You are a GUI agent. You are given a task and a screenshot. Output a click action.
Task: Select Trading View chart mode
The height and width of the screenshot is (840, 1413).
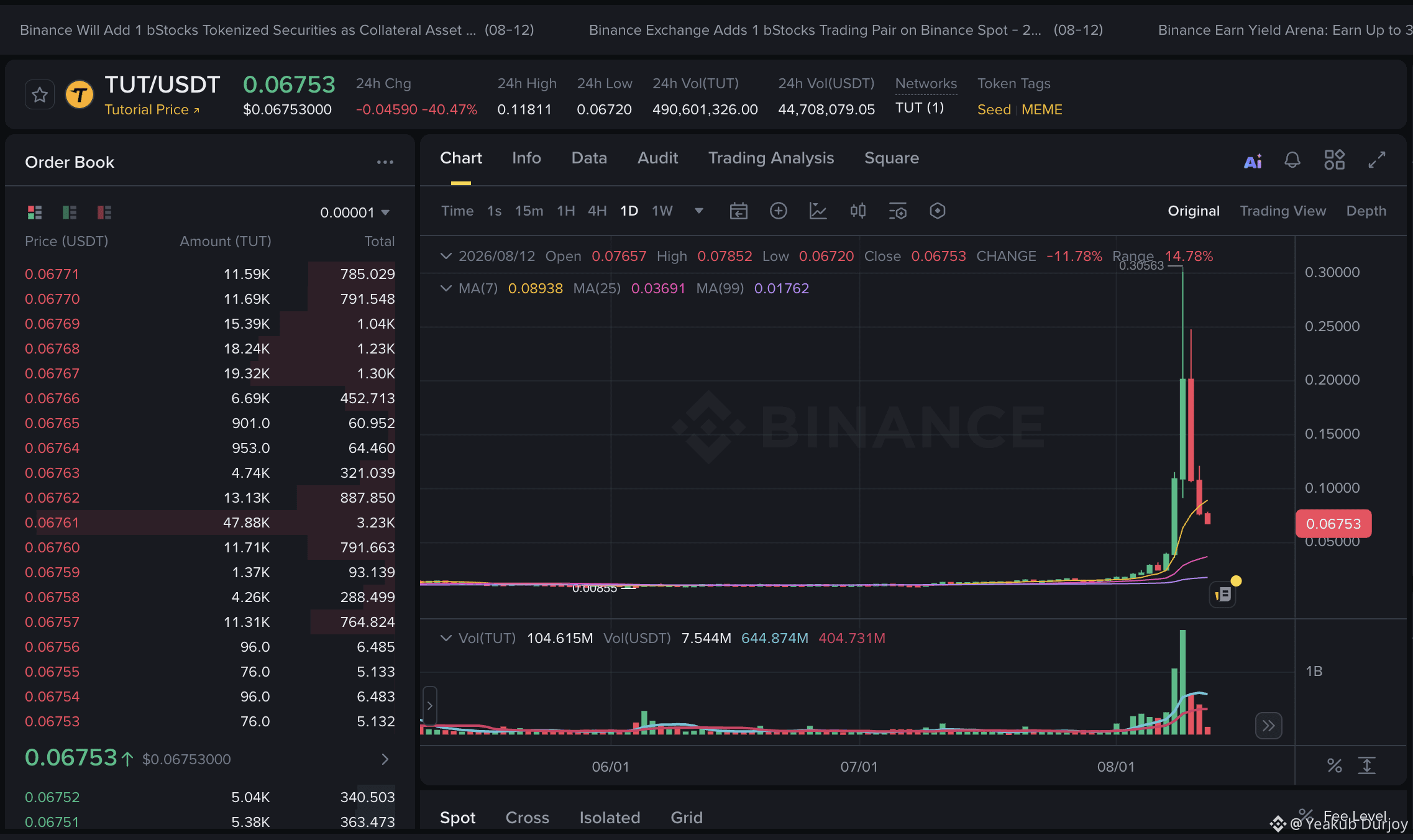(x=1283, y=211)
